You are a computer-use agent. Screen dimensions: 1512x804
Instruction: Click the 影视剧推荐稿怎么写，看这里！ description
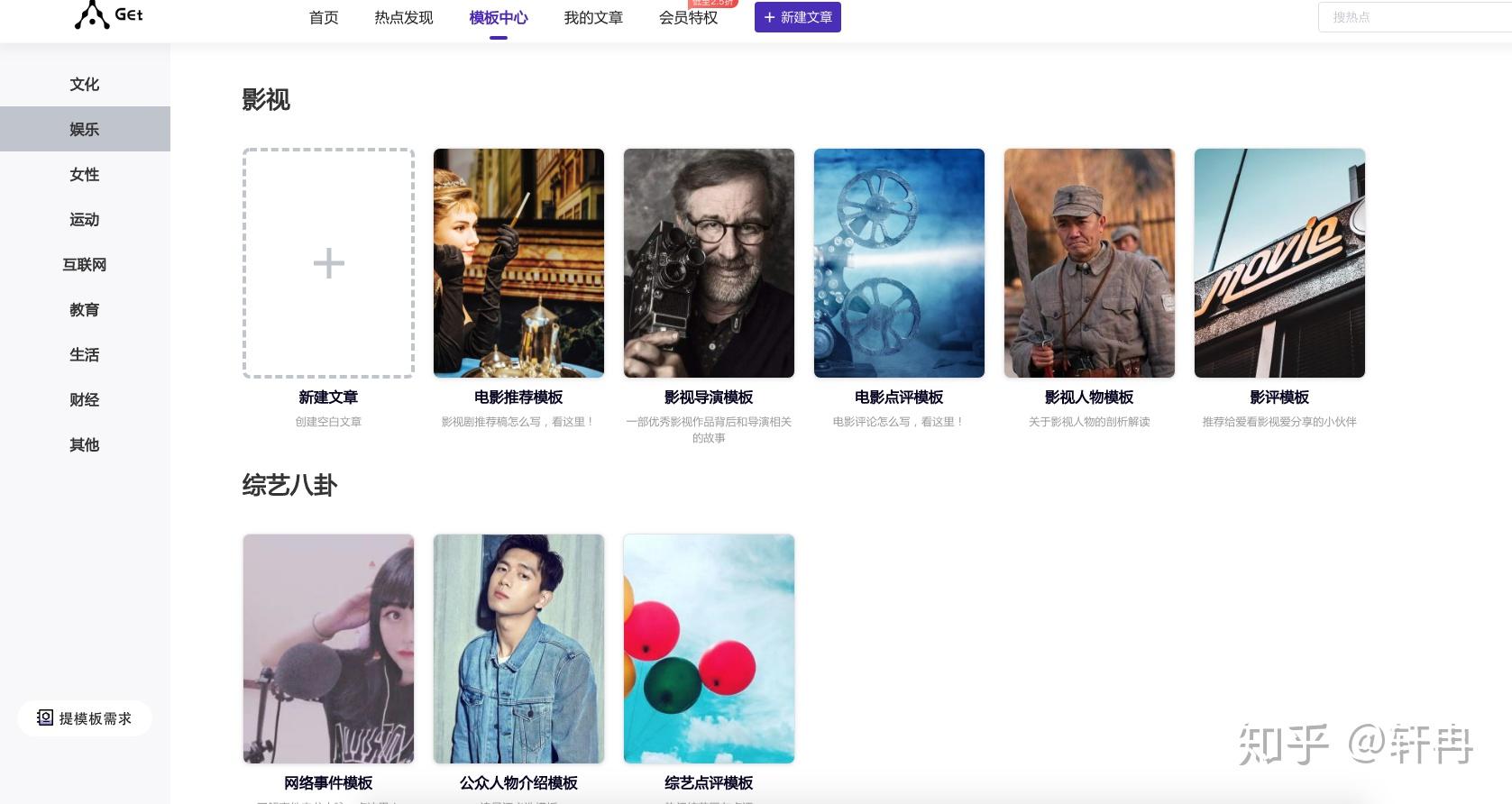point(518,422)
